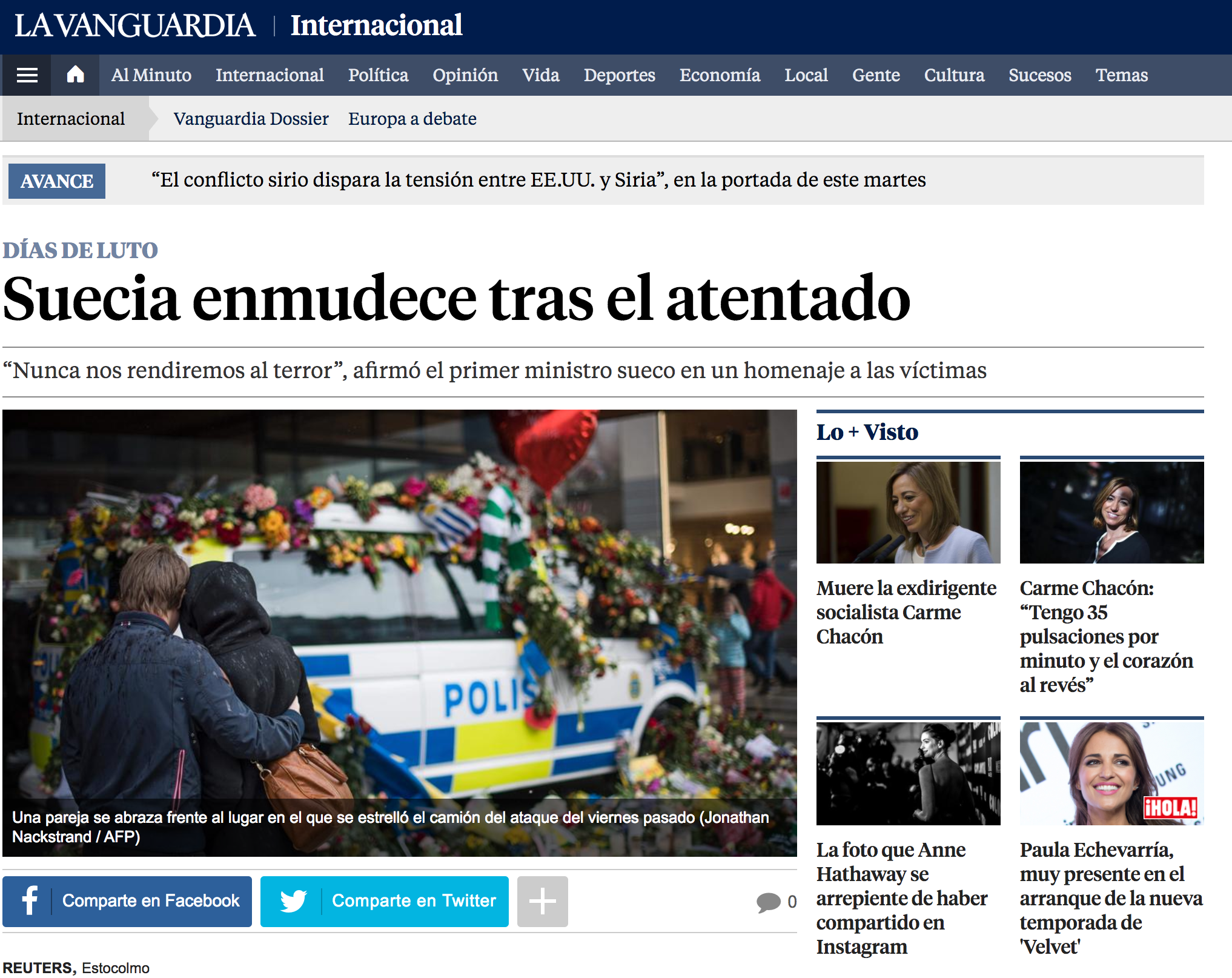Open more share options plus button

[543, 901]
